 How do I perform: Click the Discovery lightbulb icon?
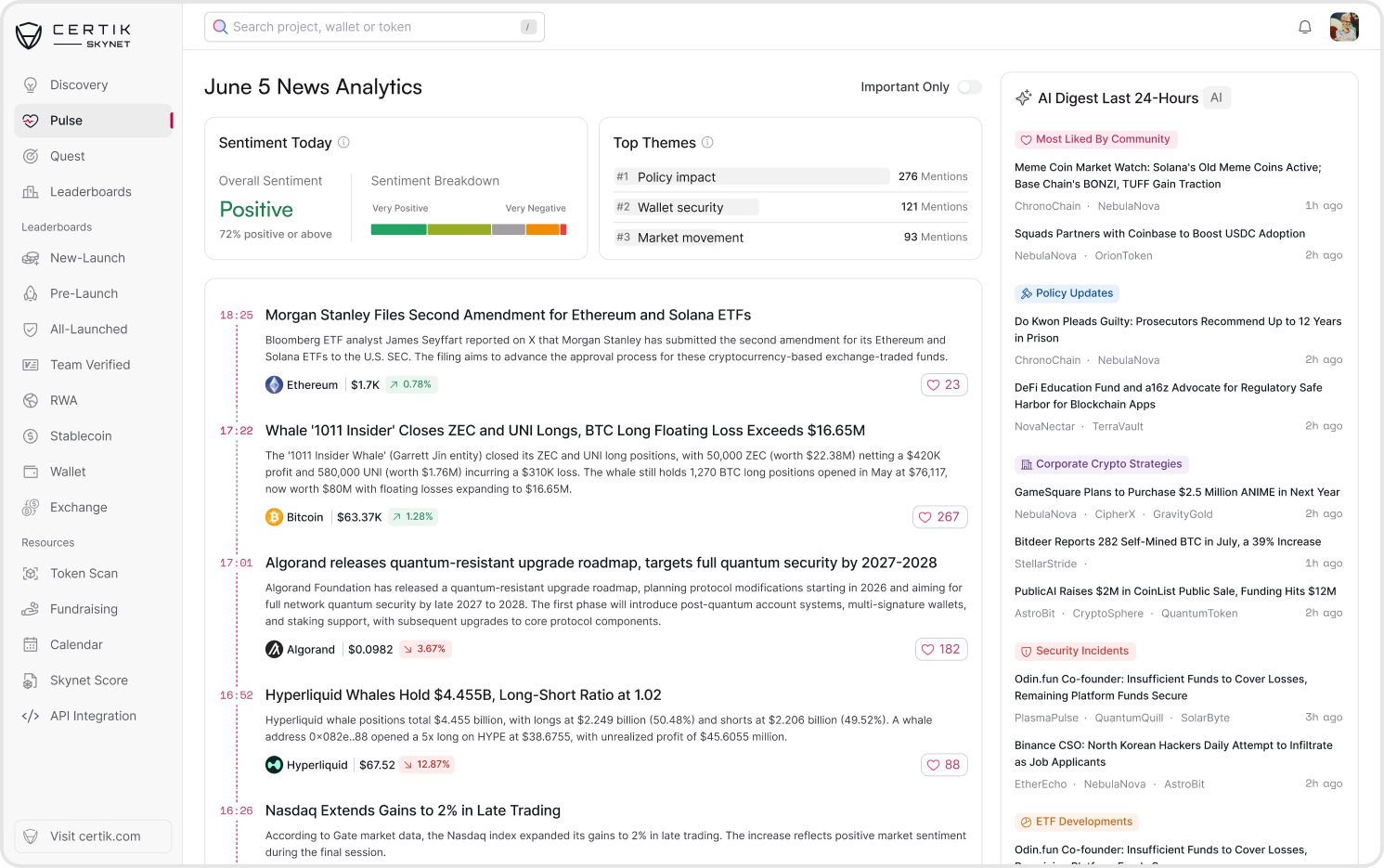coord(31,85)
